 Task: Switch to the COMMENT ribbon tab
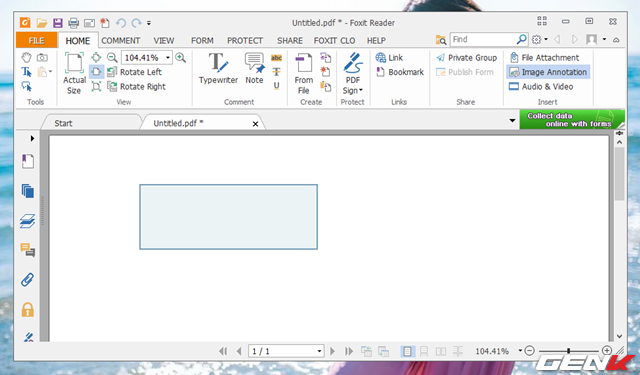point(120,41)
